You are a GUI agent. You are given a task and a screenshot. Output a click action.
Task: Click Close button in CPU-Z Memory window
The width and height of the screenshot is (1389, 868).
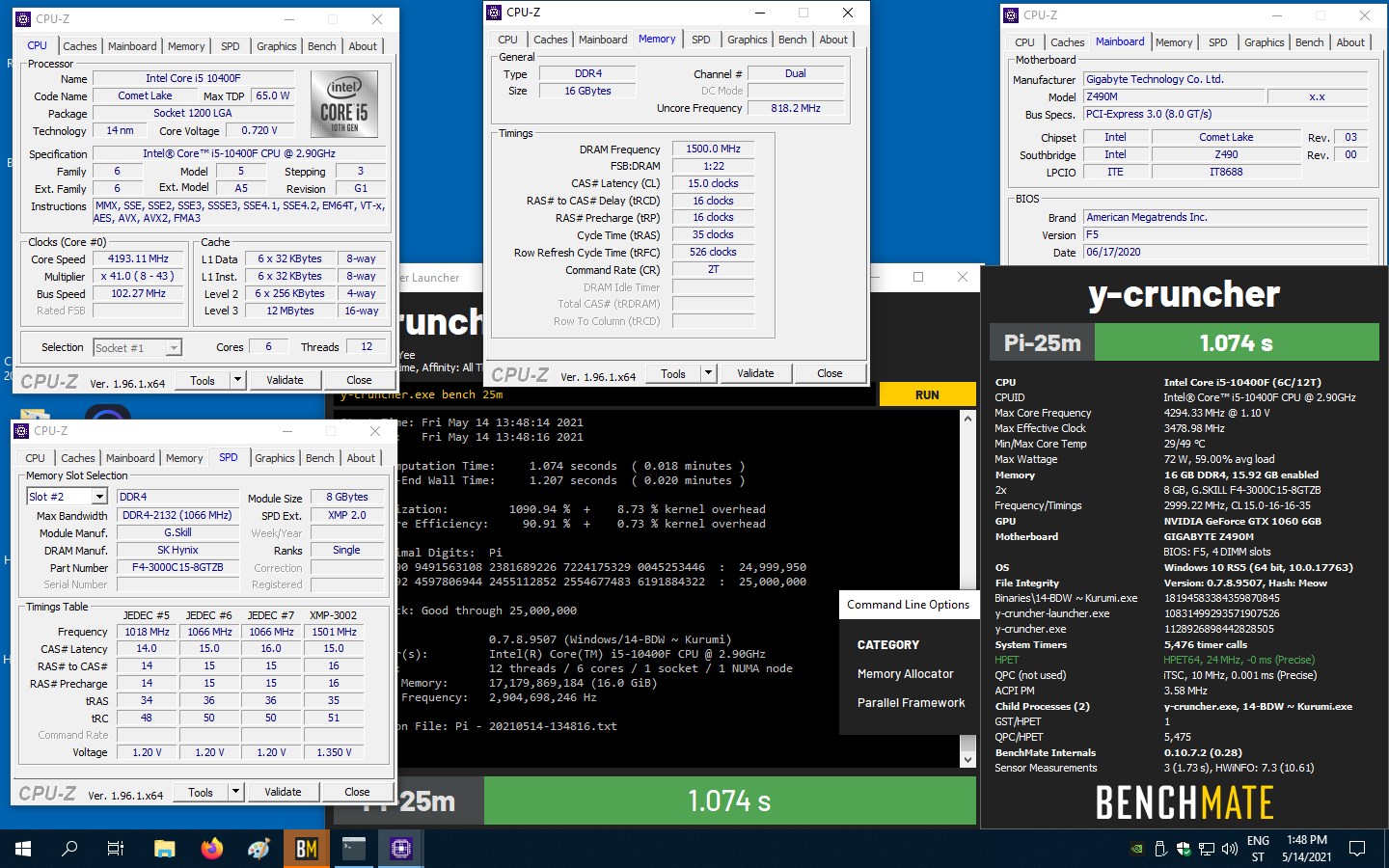pos(830,373)
